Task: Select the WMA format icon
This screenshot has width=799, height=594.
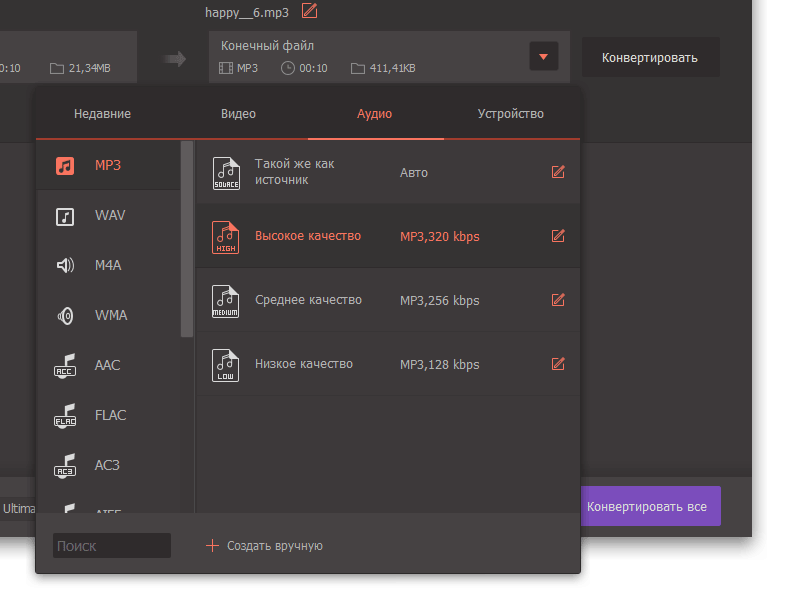Action: (x=65, y=316)
